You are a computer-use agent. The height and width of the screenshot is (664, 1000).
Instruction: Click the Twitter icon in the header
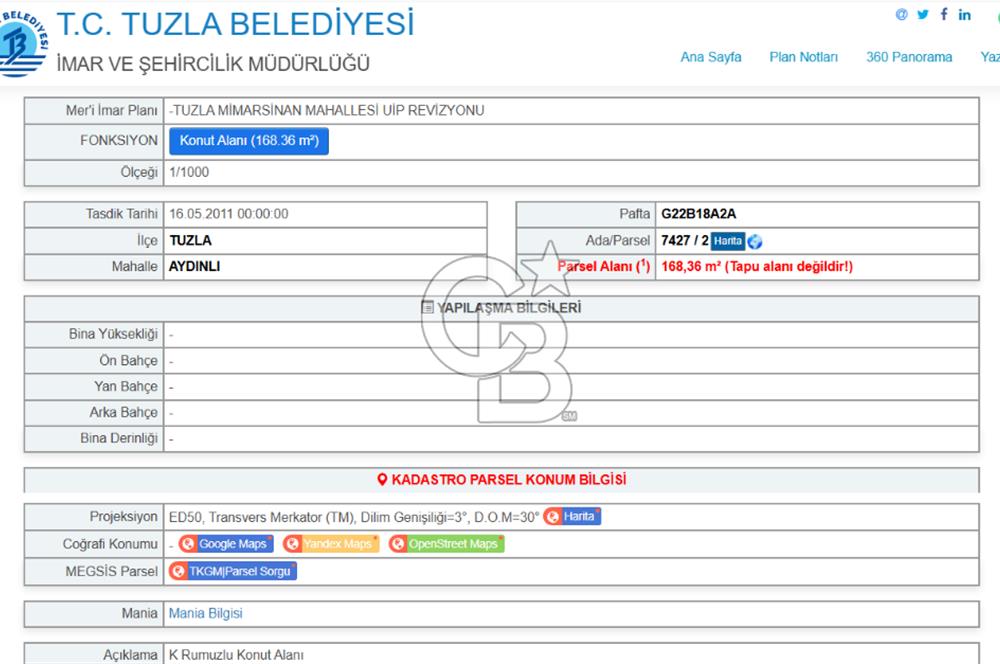922,14
